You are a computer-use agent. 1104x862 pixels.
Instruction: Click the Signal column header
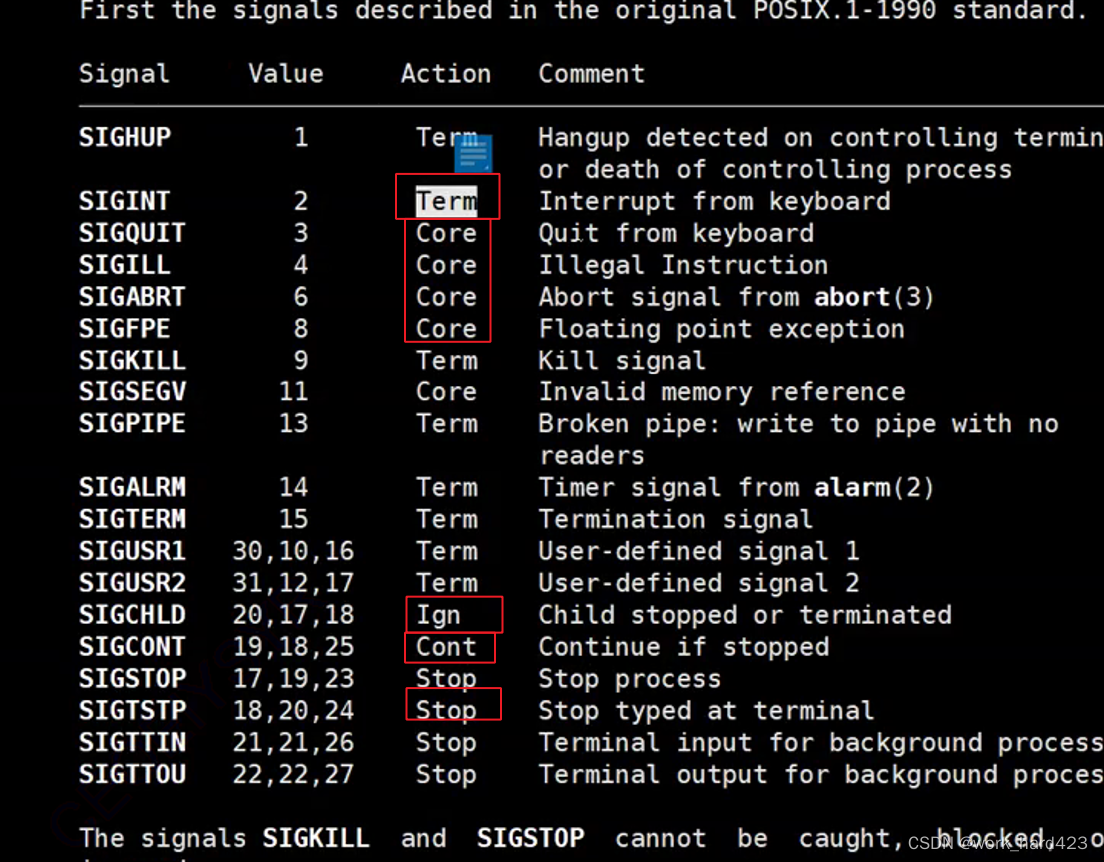(x=124, y=75)
